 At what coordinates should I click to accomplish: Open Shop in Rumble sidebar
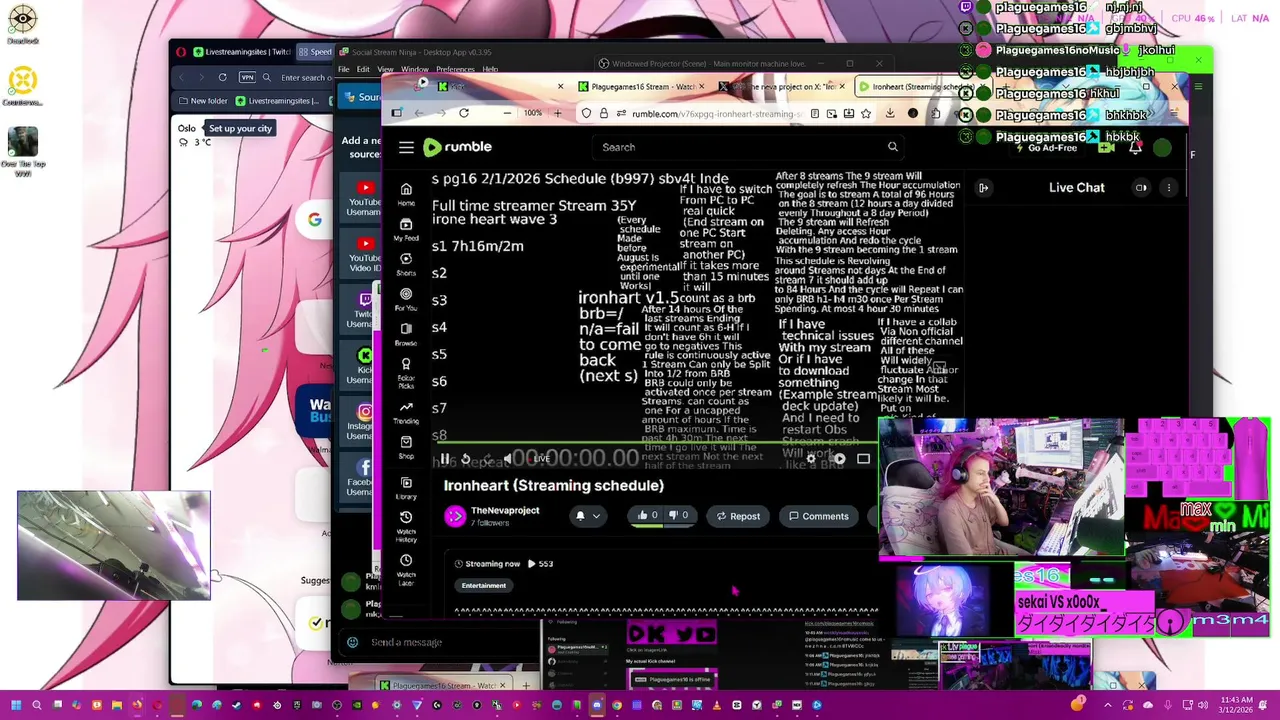[406, 447]
